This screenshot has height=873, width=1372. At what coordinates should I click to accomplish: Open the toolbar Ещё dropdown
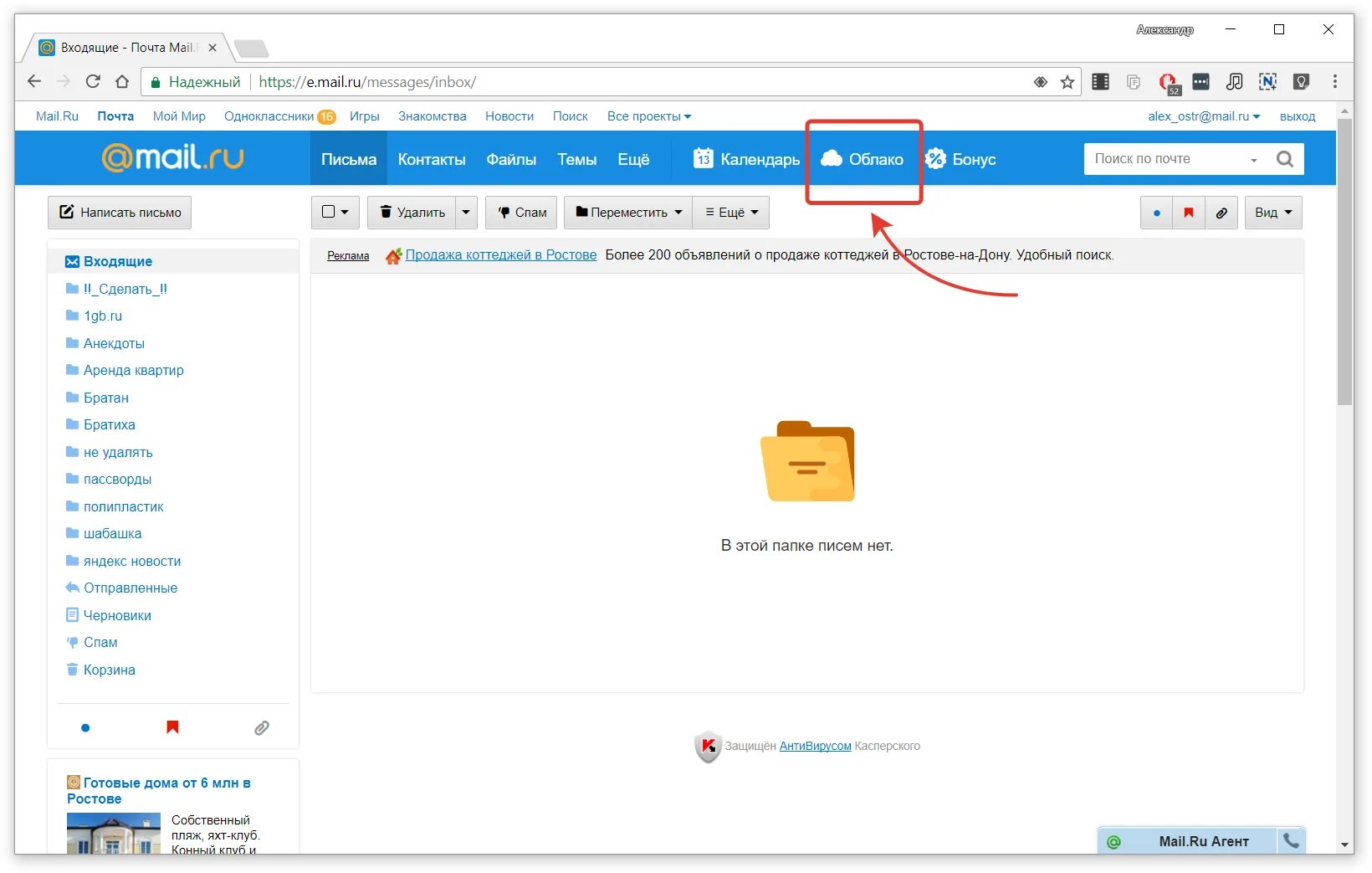(731, 213)
